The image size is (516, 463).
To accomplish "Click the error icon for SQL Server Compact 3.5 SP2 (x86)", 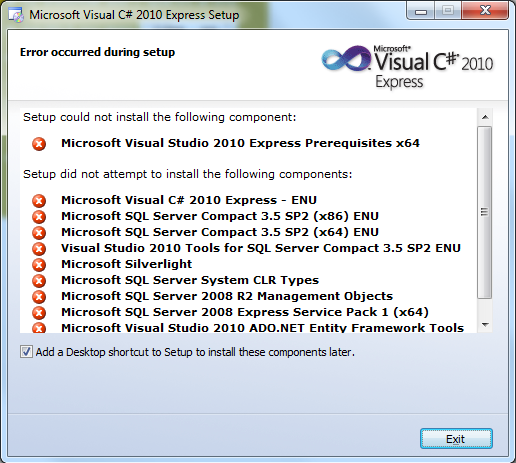I will (x=39, y=217).
